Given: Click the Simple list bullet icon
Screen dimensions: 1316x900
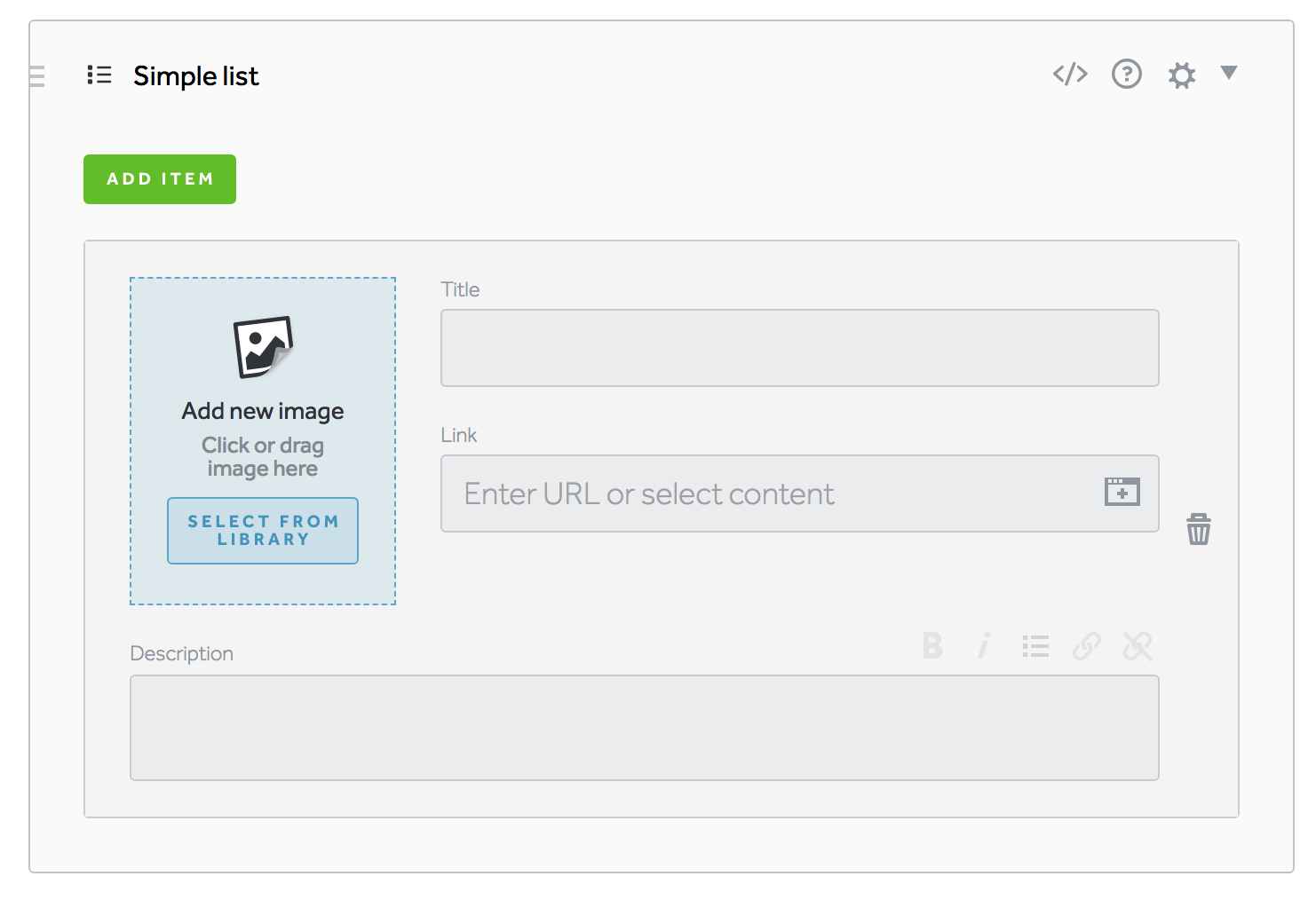Looking at the screenshot, I should pyautogui.click(x=99, y=75).
